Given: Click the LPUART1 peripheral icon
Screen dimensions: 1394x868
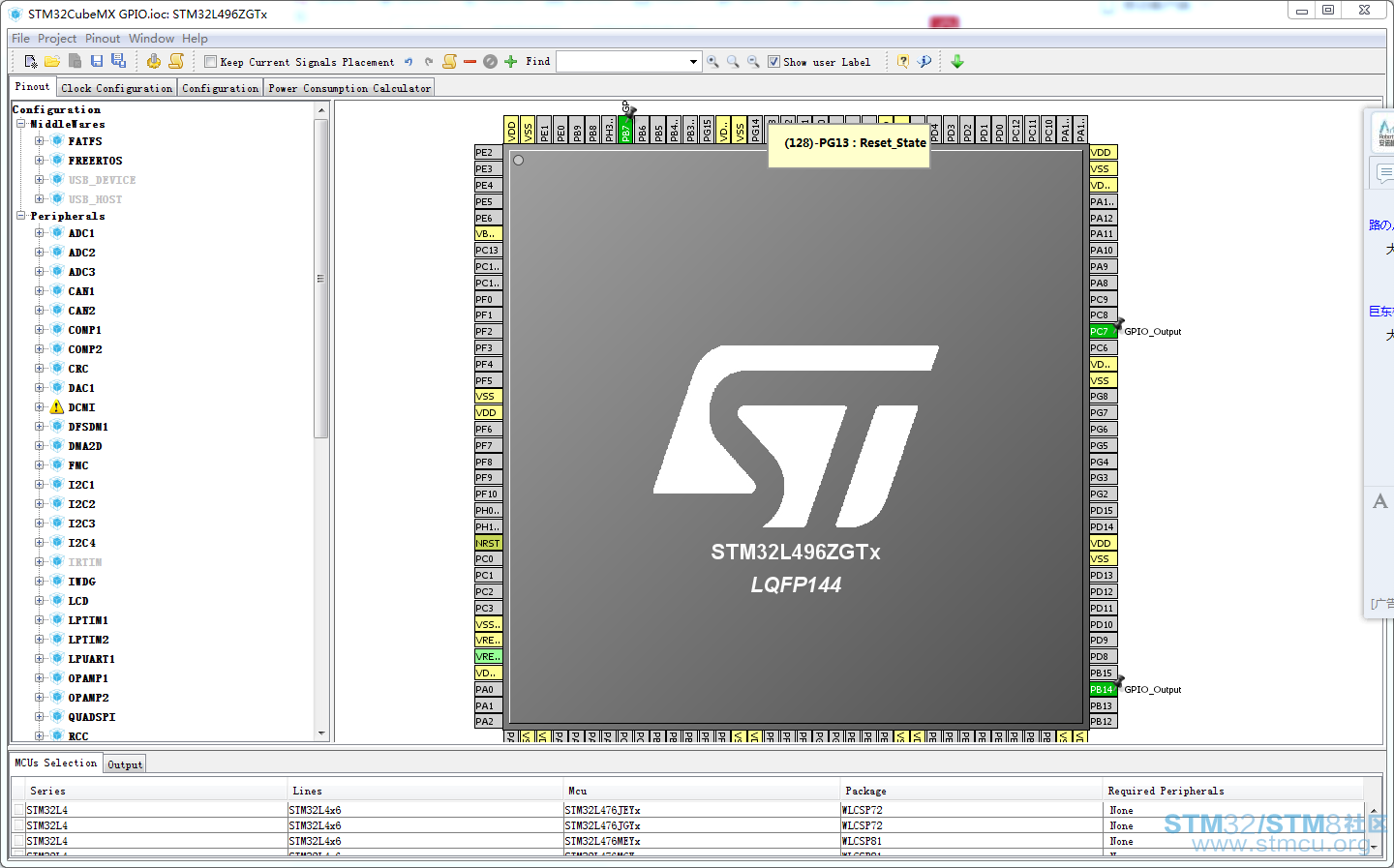Looking at the screenshot, I should tap(57, 659).
